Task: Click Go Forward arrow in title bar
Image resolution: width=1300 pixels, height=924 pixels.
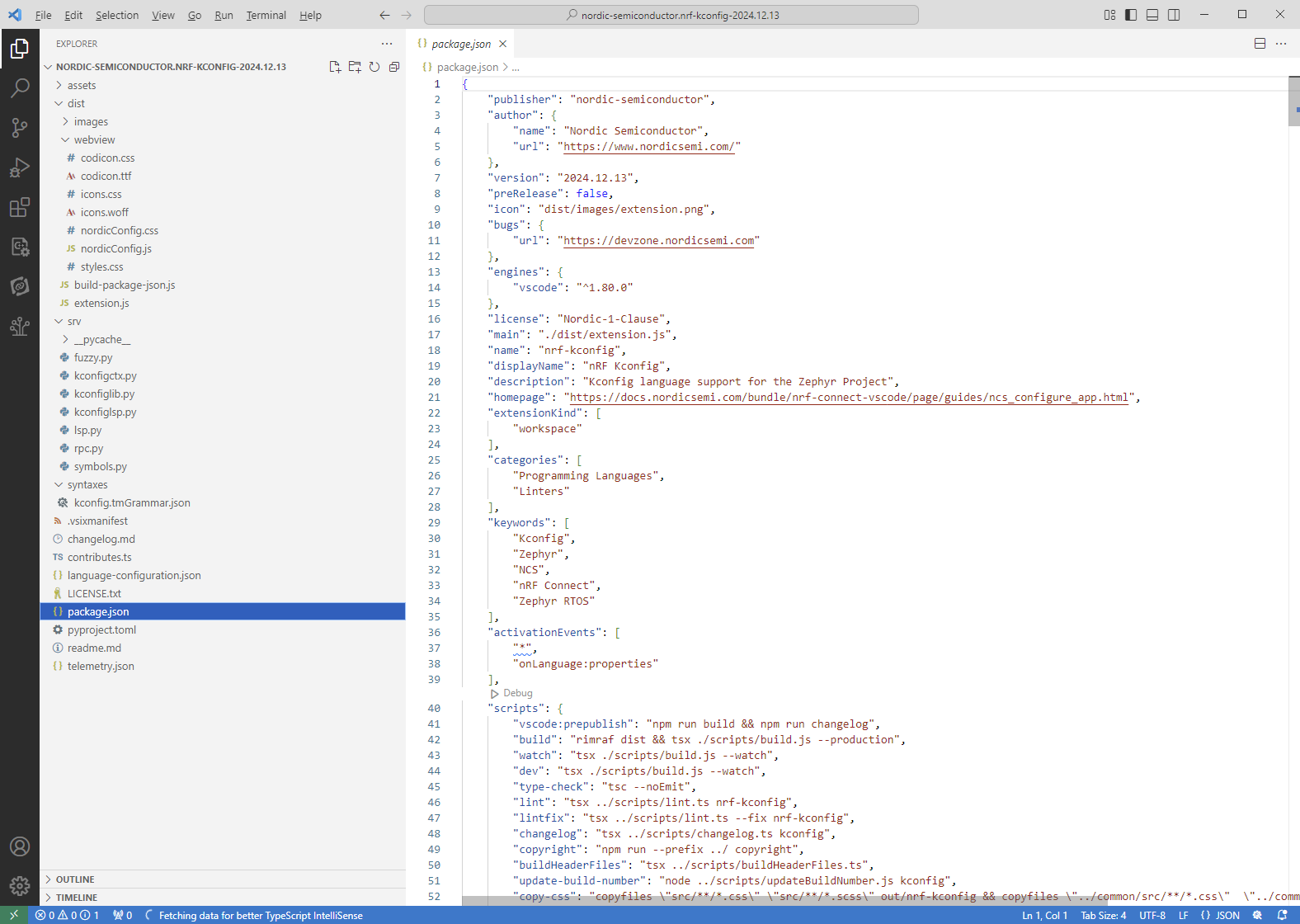Action: [x=406, y=15]
